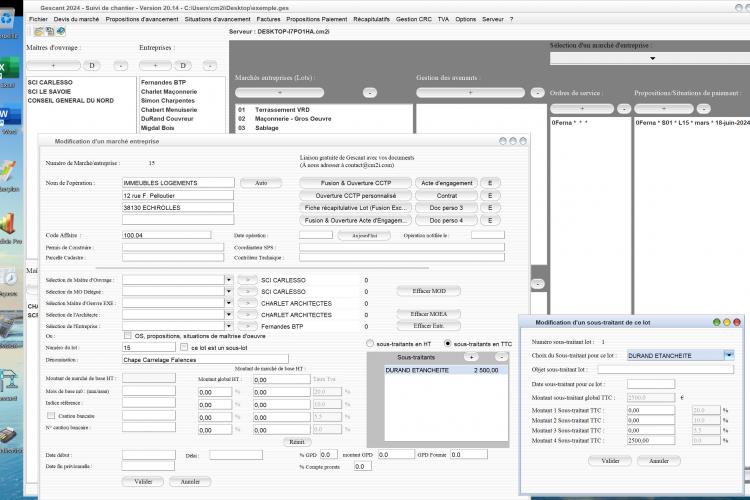Click the E button beside Acte d'engagement
The image size is (750, 500).
click(x=490, y=183)
